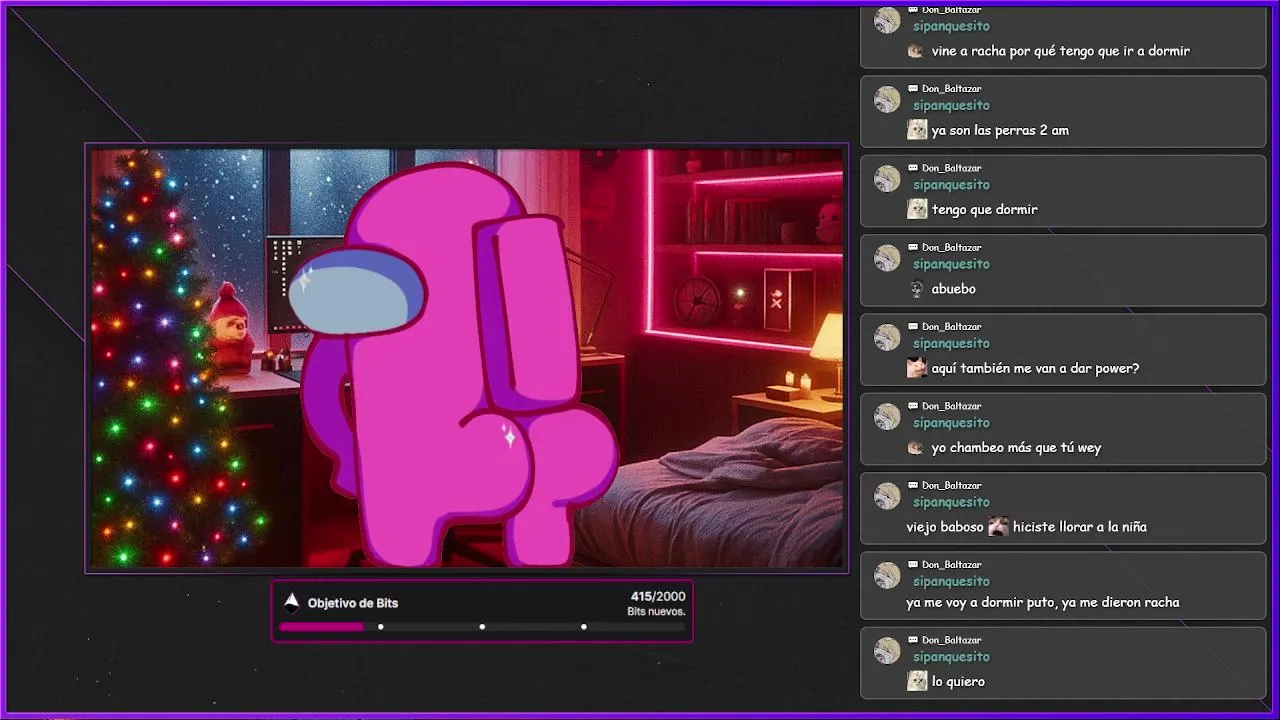
Task: Click the last milestone dot on Bits bar
Action: click(584, 627)
